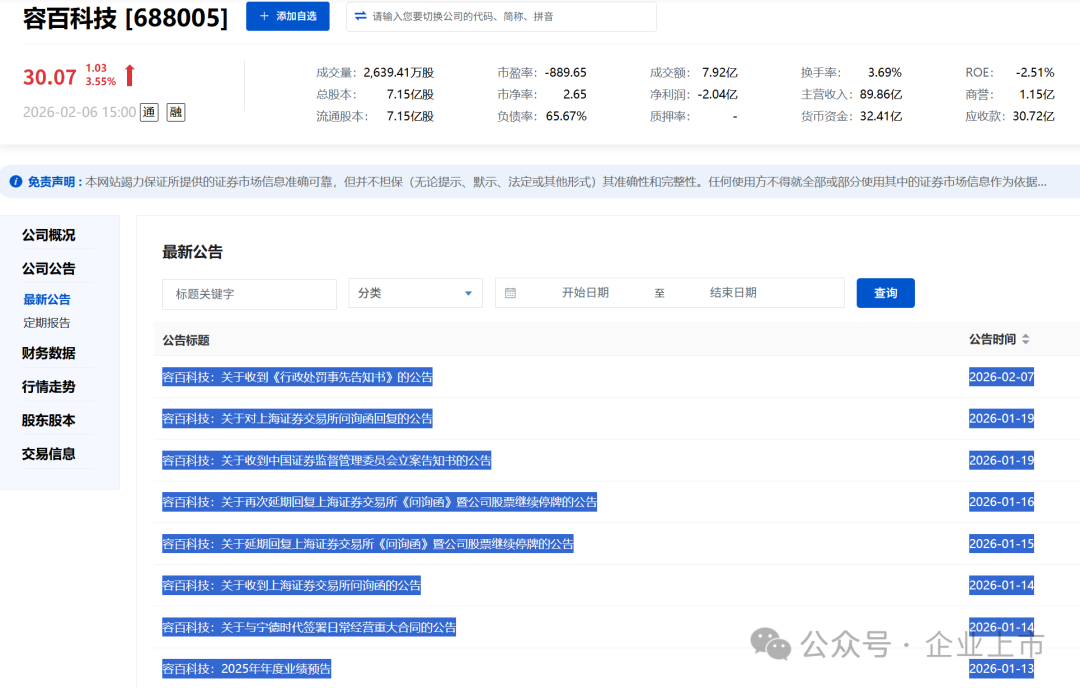This screenshot has width=1080, height=688.
Task: Open the 股东股本 sidebar section
Action: (48, 420)
